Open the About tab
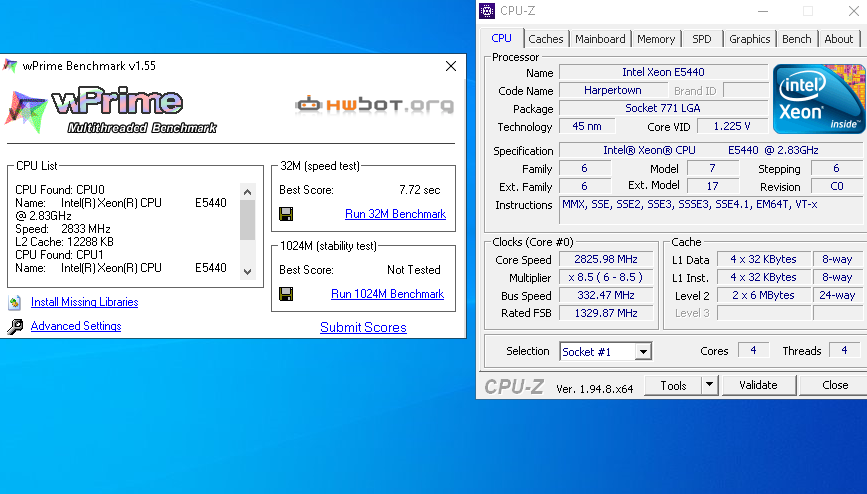 click(839, 39)
